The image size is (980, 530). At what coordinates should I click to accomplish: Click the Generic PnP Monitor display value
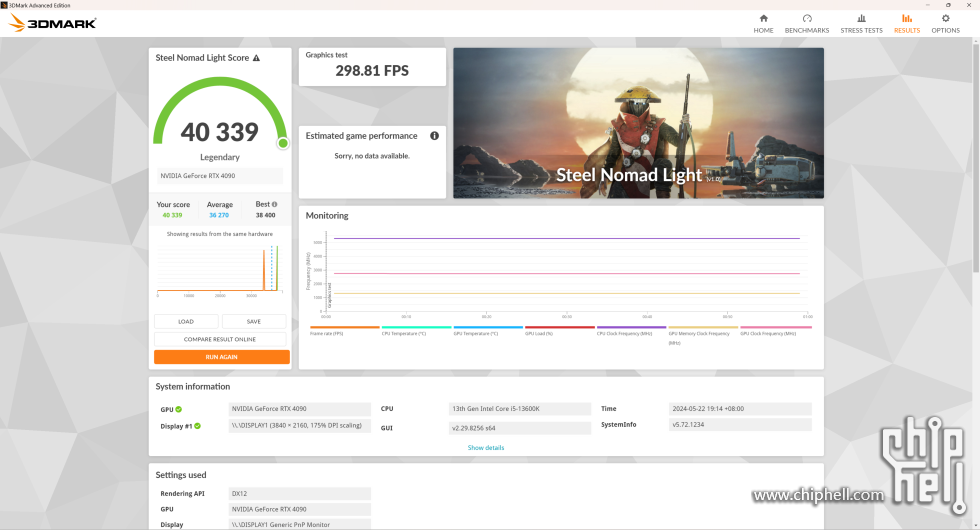tap(300, 524)
